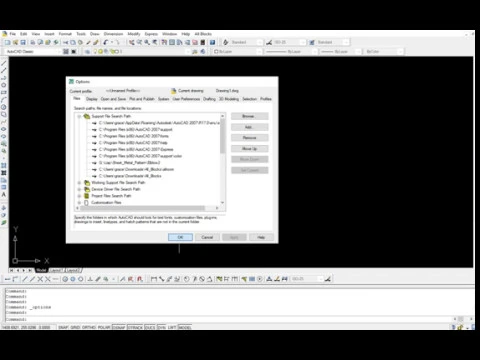Open the Express menu

click(x=151, y=34)
